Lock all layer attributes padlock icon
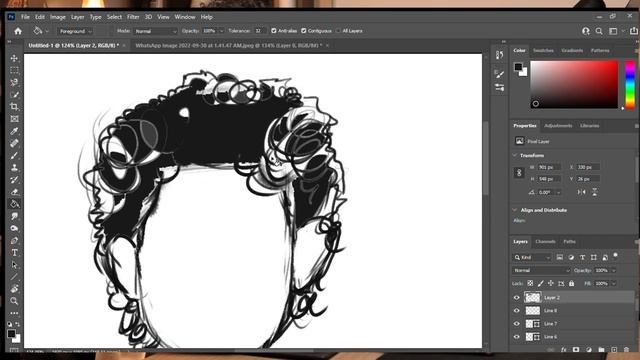 [571, 283]
